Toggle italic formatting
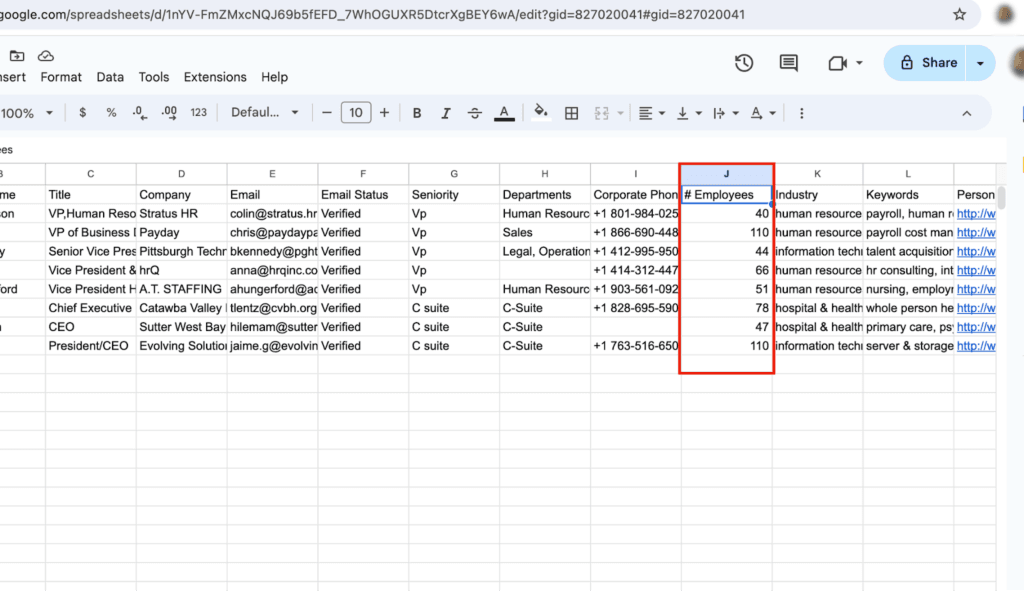This screenshot has width=1024, height=591. (445, 113)
